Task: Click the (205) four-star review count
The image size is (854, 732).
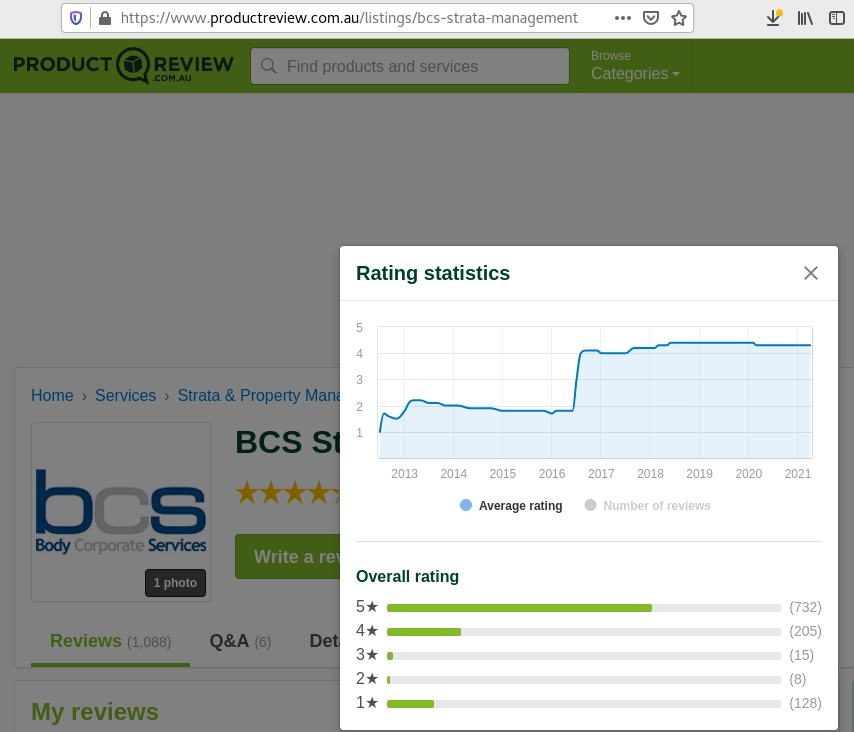Action: (x=806, y=631)
